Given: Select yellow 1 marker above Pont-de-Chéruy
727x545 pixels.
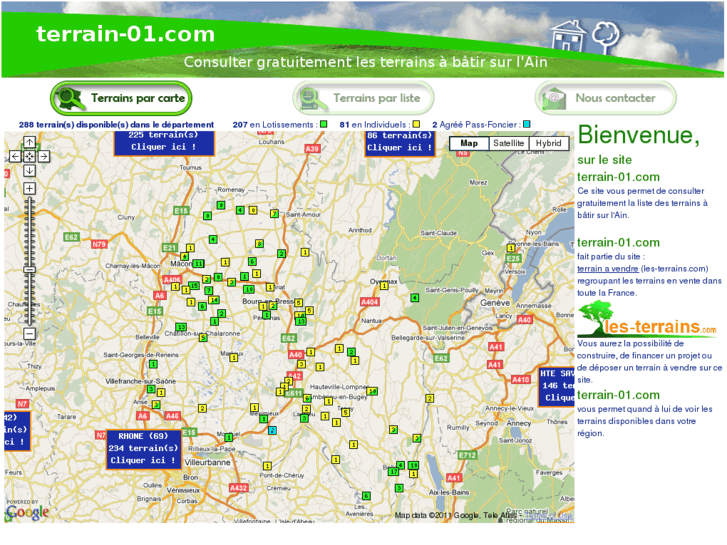Looking at the screenshot, I should pos(267,466).
